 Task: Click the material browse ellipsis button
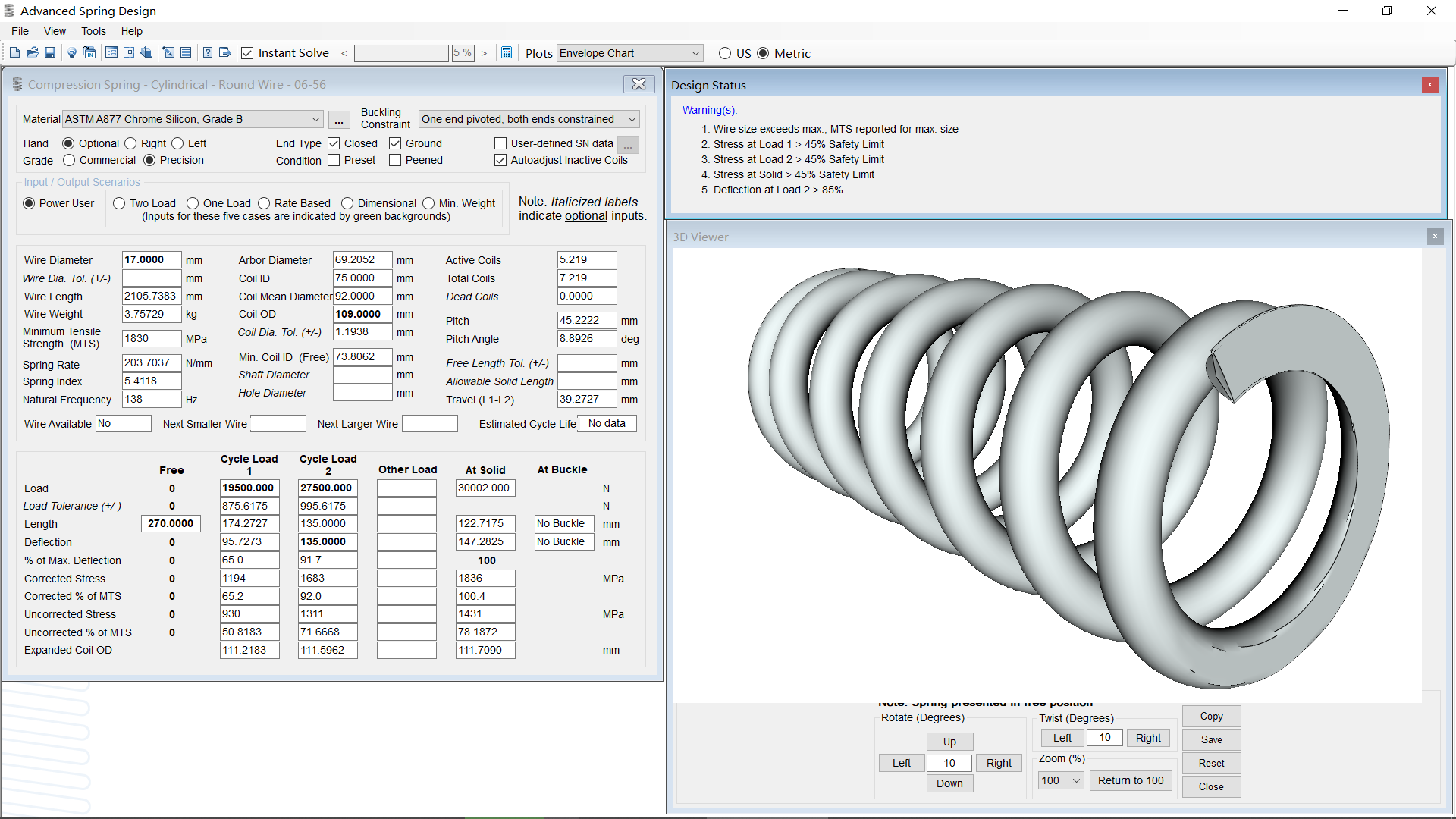click(339, 120)
